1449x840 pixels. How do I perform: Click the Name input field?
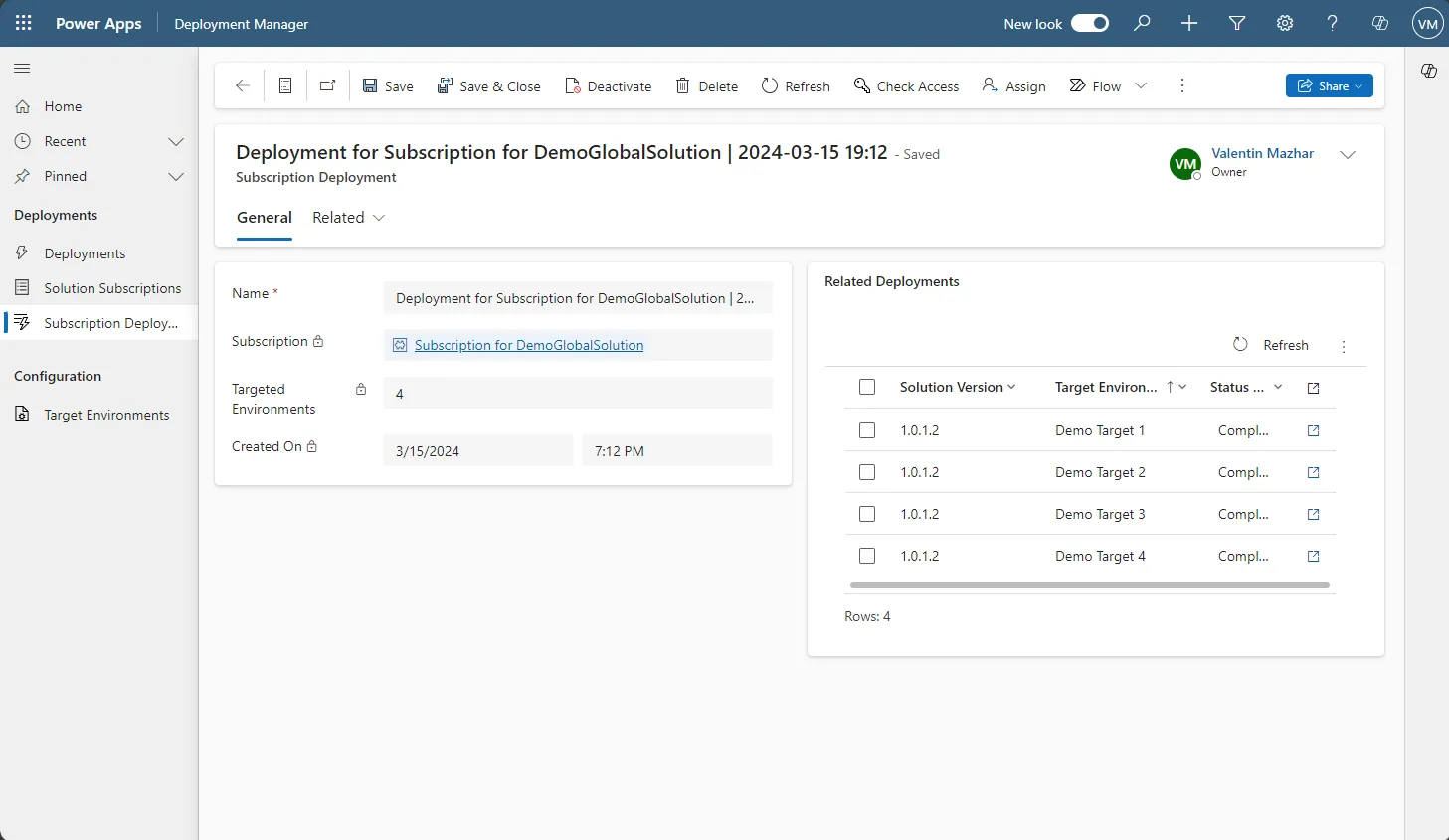[x=578, y=298]
